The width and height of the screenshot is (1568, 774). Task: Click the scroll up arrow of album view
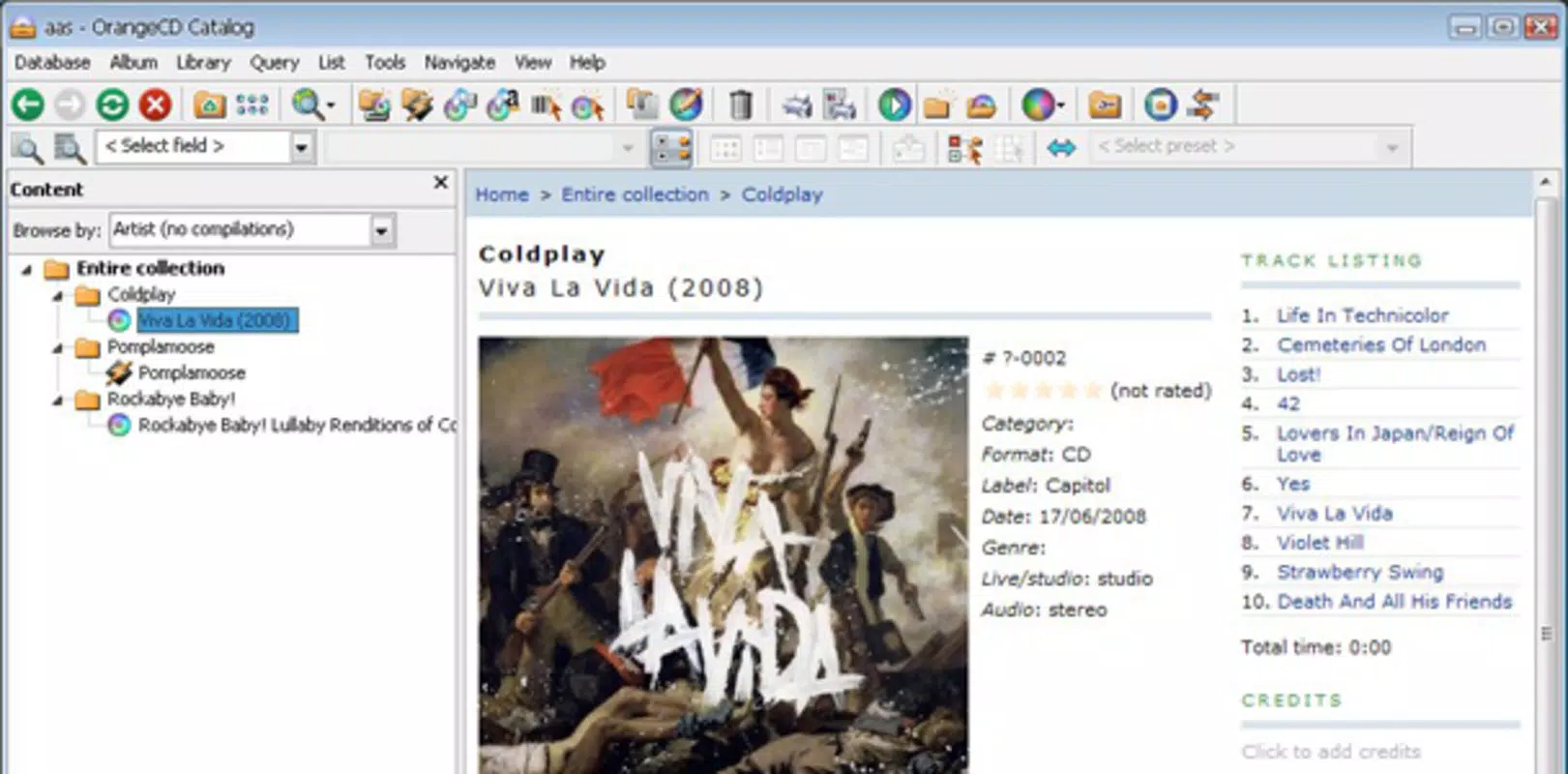(1546, 183)
